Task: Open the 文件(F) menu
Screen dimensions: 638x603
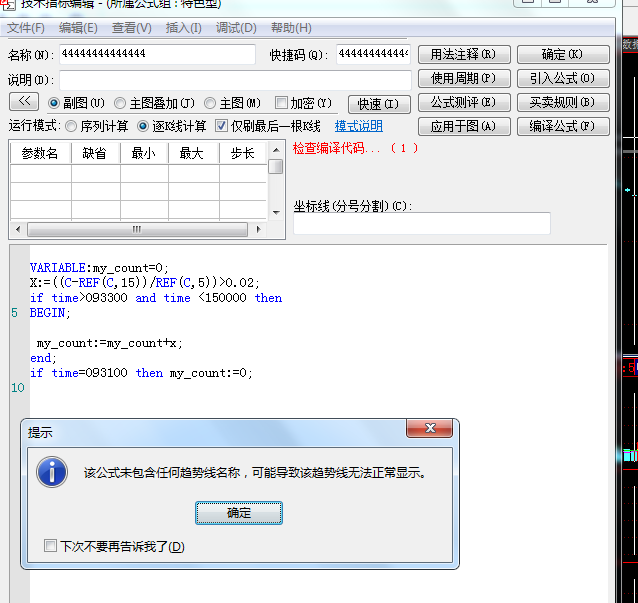Action: [x=26, y=28]
